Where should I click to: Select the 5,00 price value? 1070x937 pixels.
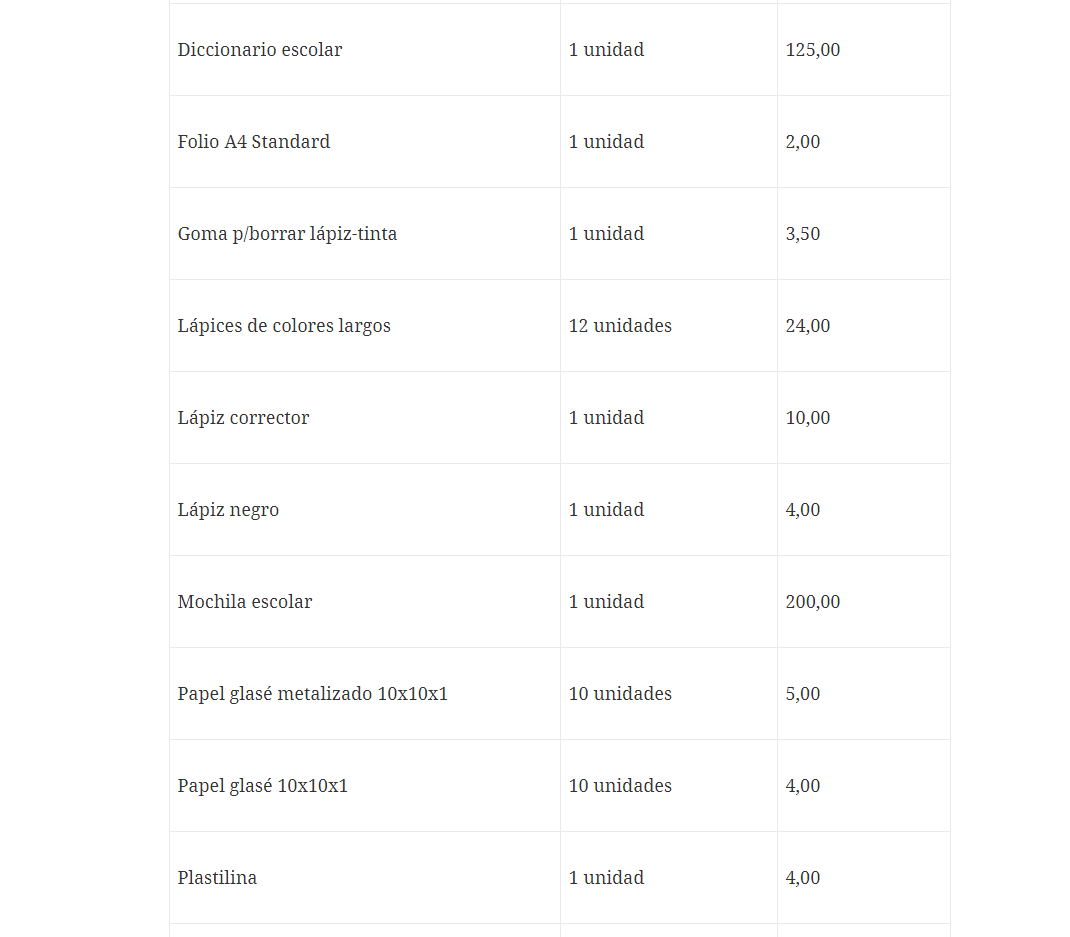click(x=803, y=694)
